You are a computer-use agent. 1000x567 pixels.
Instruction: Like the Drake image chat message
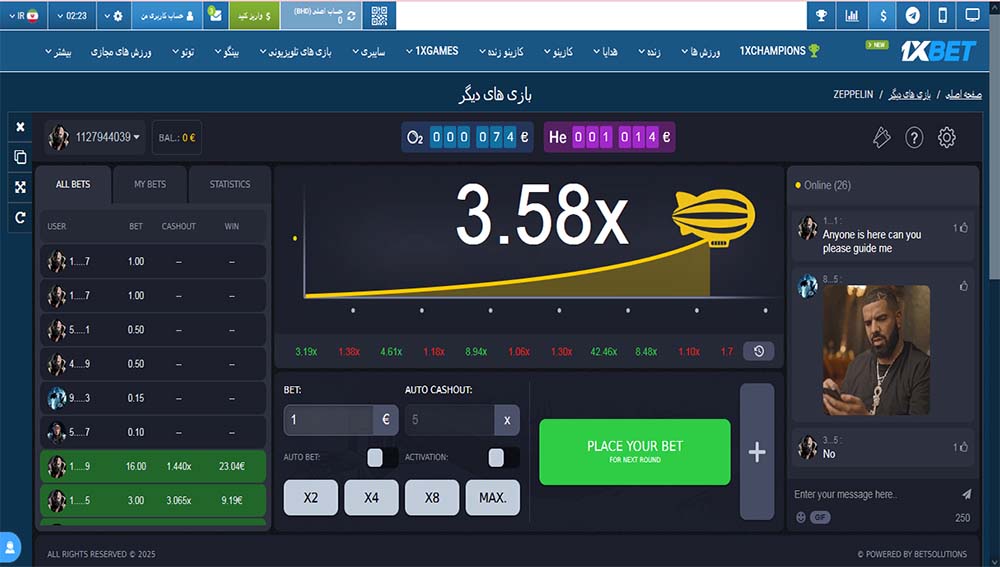pyautogui.click(x=964, y=286)
